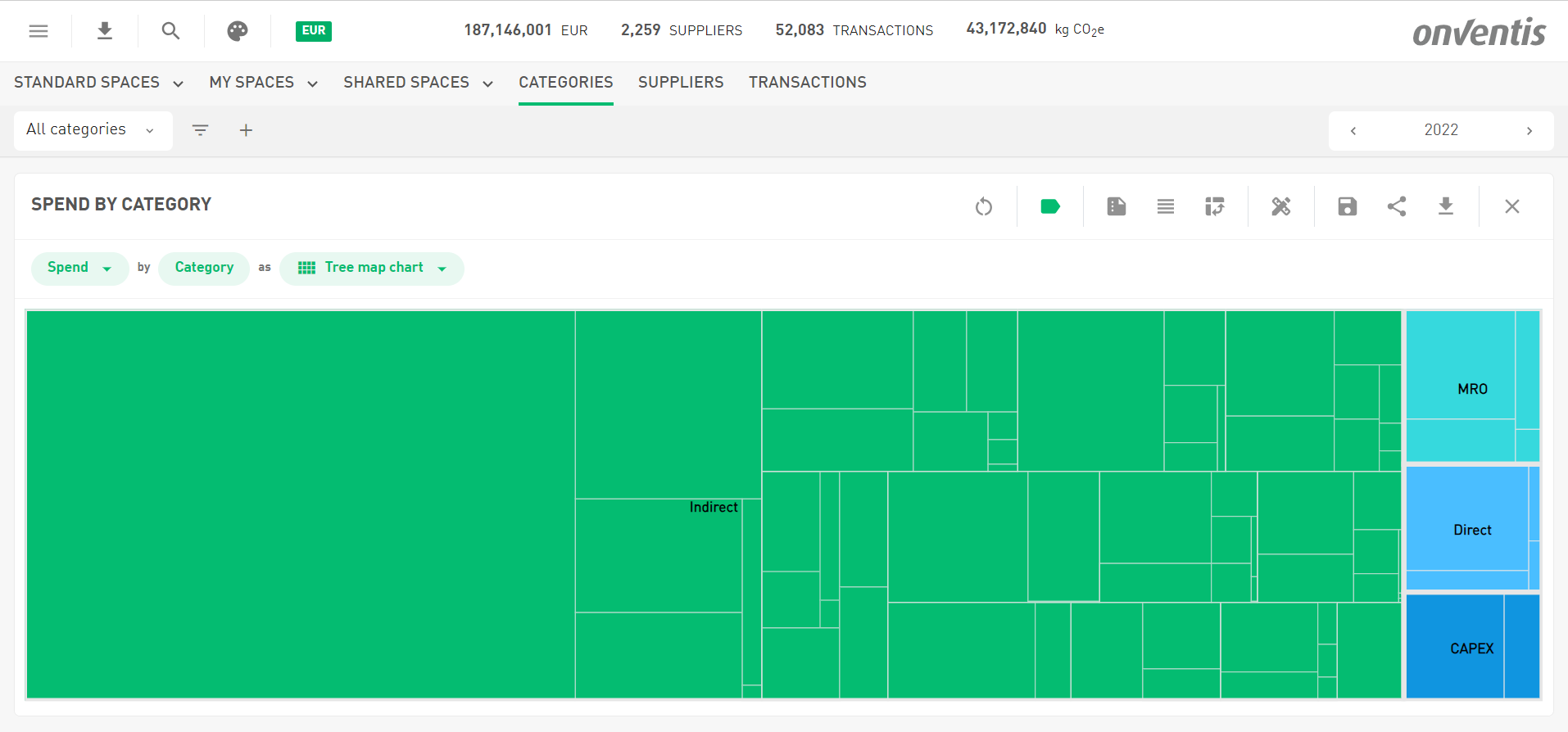Open the Transactions tab
Image resolution: width=1568 pixels, height=732 pixels.
click(x=807, y=83)
